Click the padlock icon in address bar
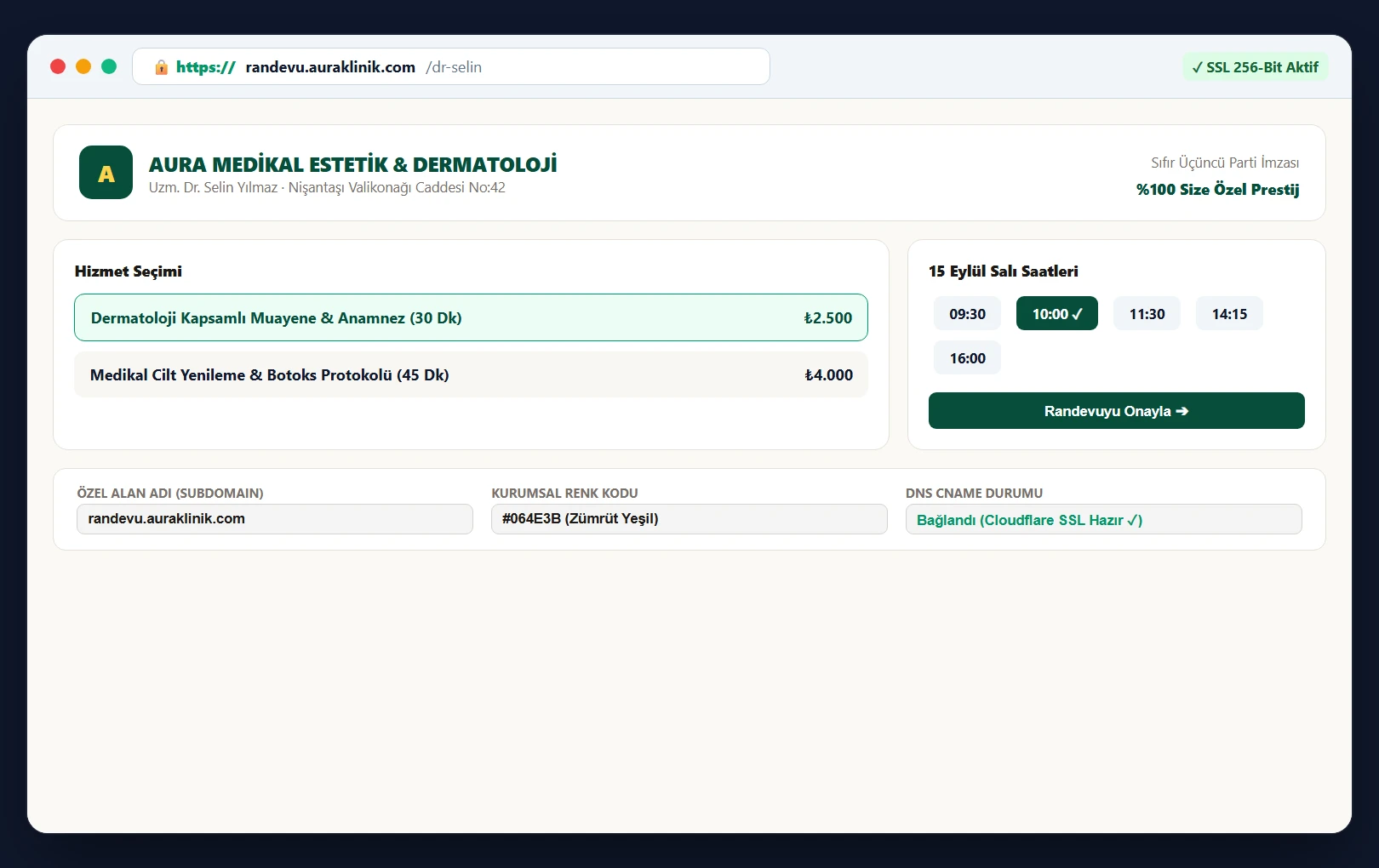The width and height of the screenshot is (1379, 868). click(161, 67)
